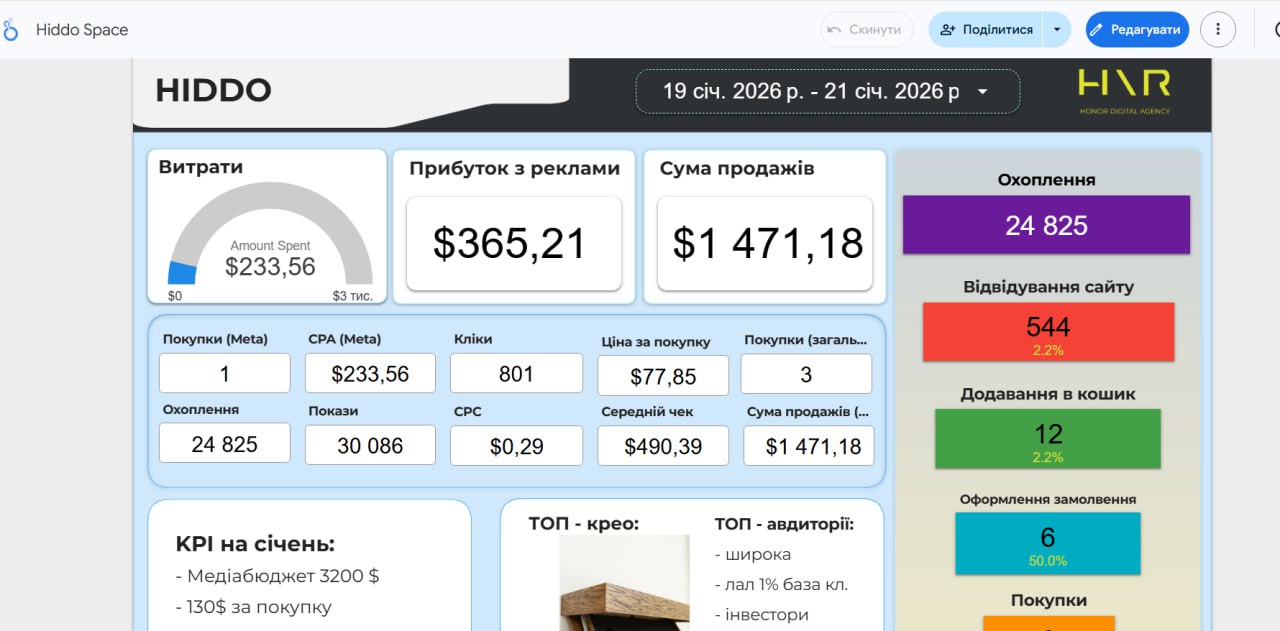Viewport: 1280px width, 631px height.
Task: Click the Покази value 30 086
Action: click(x=370, y=445)
